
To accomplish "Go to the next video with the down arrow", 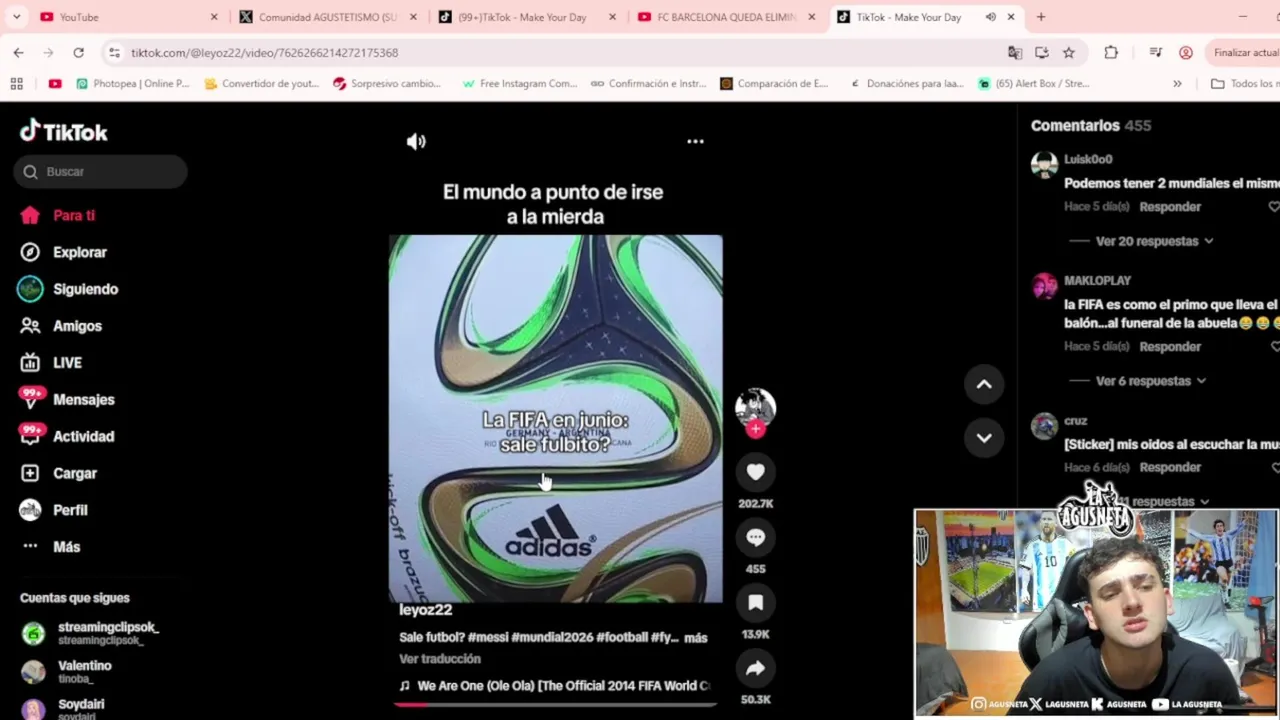I will pyautogui.click(x=984, y=438).
